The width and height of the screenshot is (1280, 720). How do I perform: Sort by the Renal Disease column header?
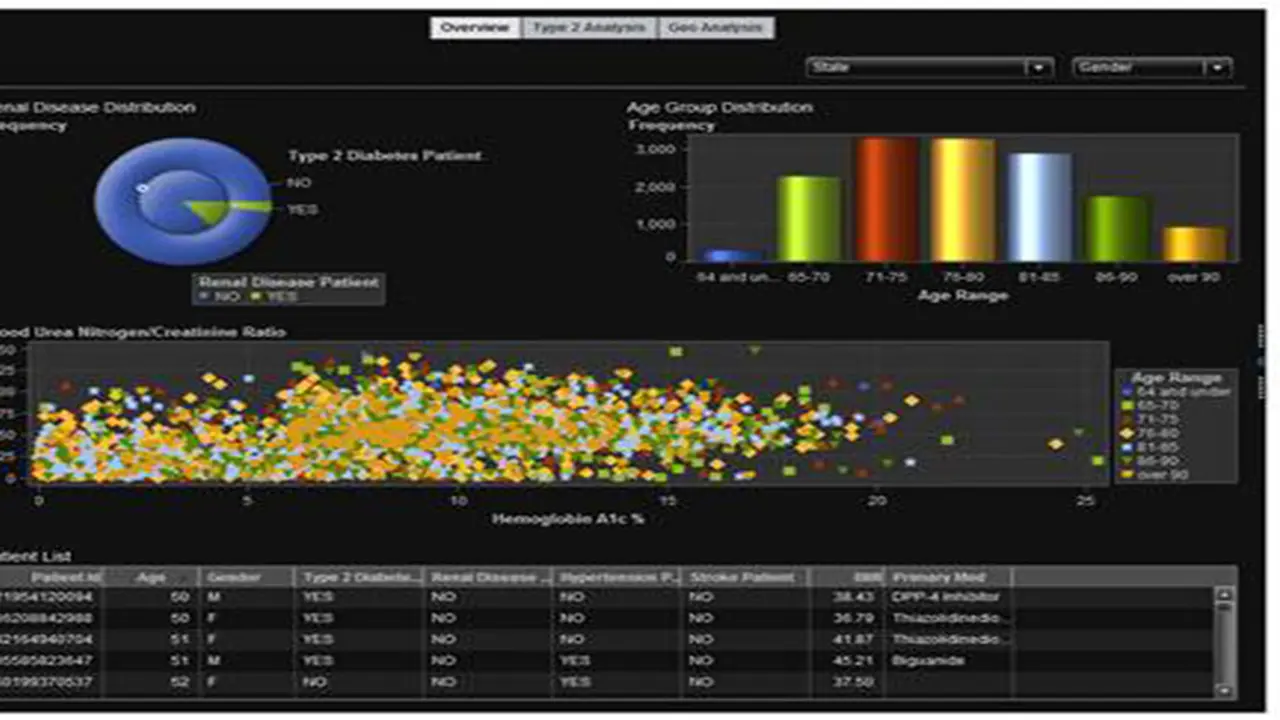pos(489,577)
